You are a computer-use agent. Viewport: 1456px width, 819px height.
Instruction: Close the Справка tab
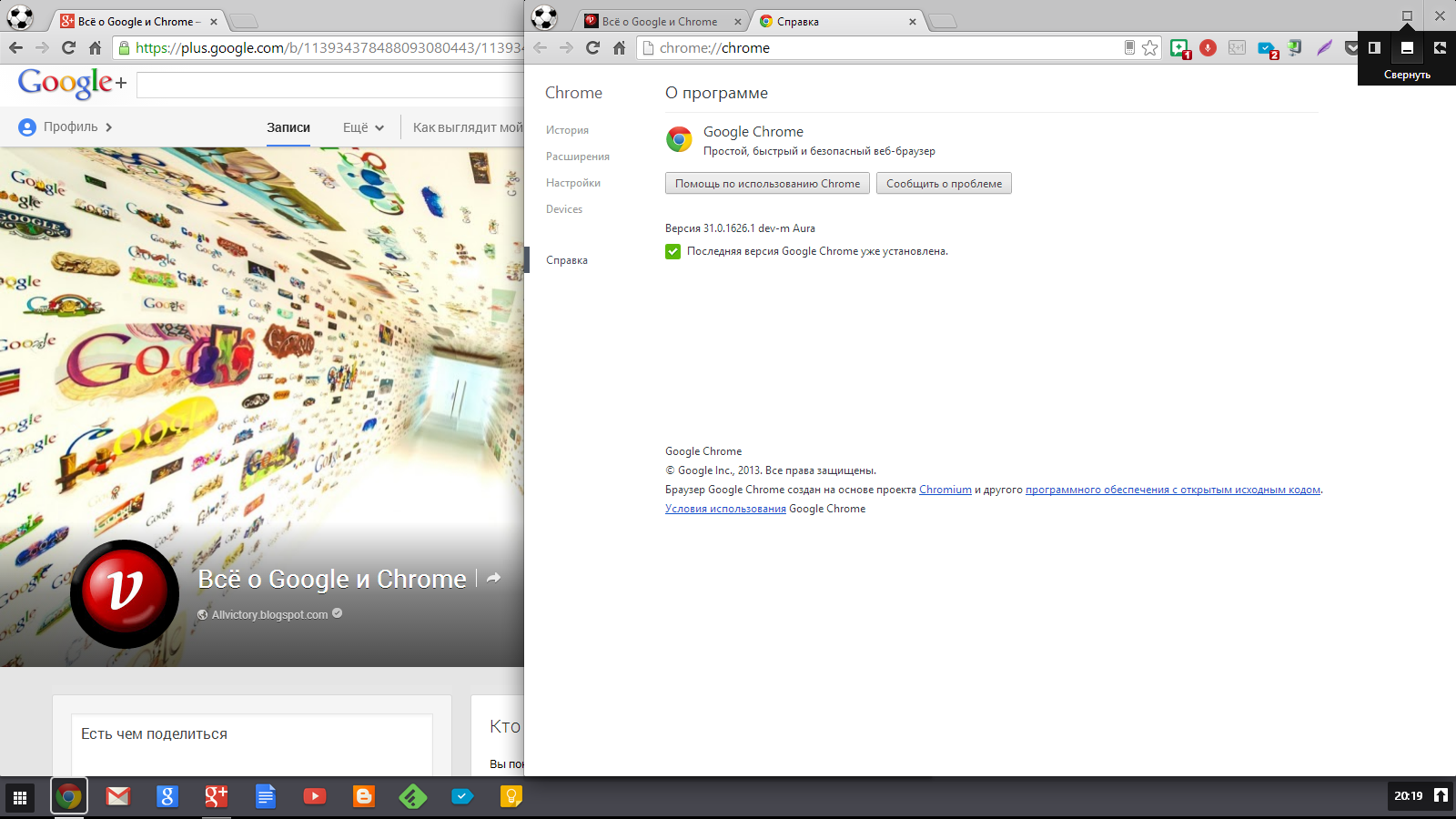point(912,22)
